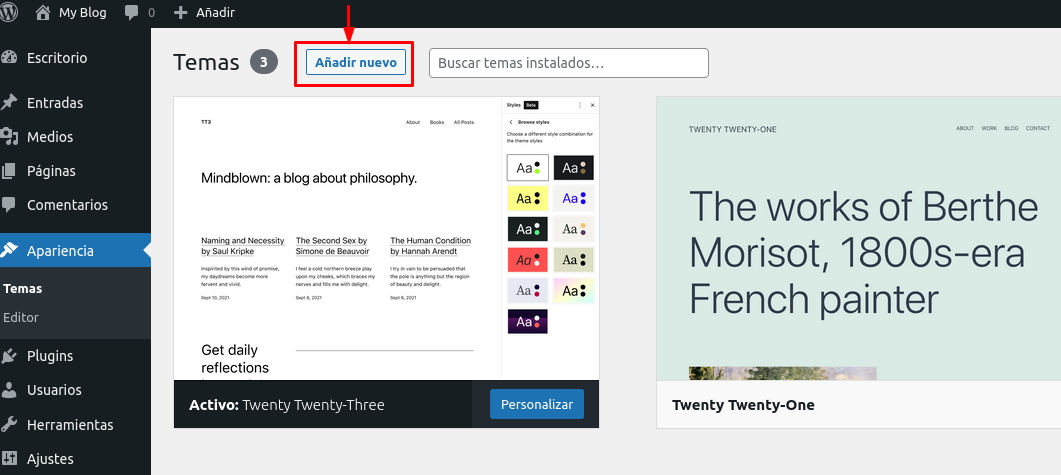Viewport: 1061px width, 475px height.
Task: Click the back chevron beside Browse styles
Action: coord(511,122)
